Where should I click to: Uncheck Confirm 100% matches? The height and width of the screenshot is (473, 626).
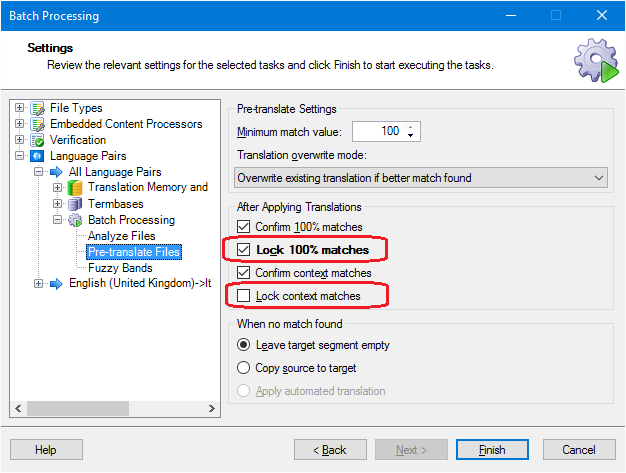tap(244, 227)
